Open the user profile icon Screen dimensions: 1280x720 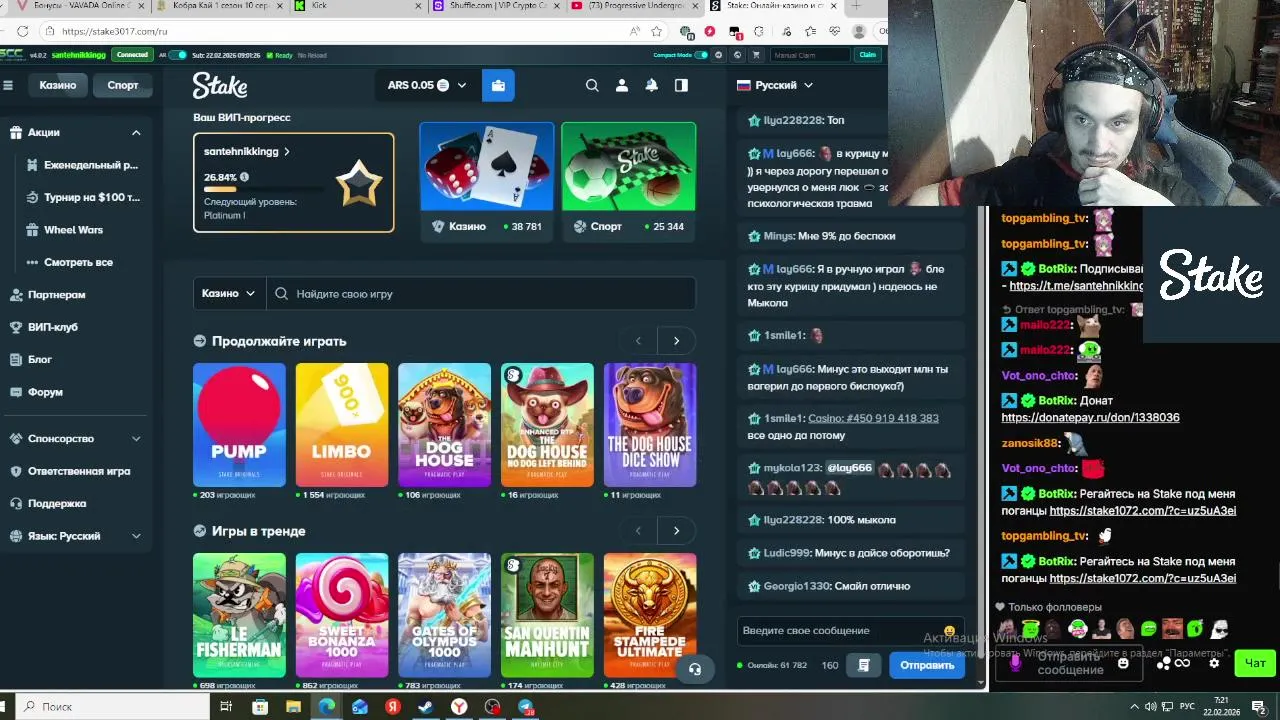pyautogui.click(x=622, y=85)
